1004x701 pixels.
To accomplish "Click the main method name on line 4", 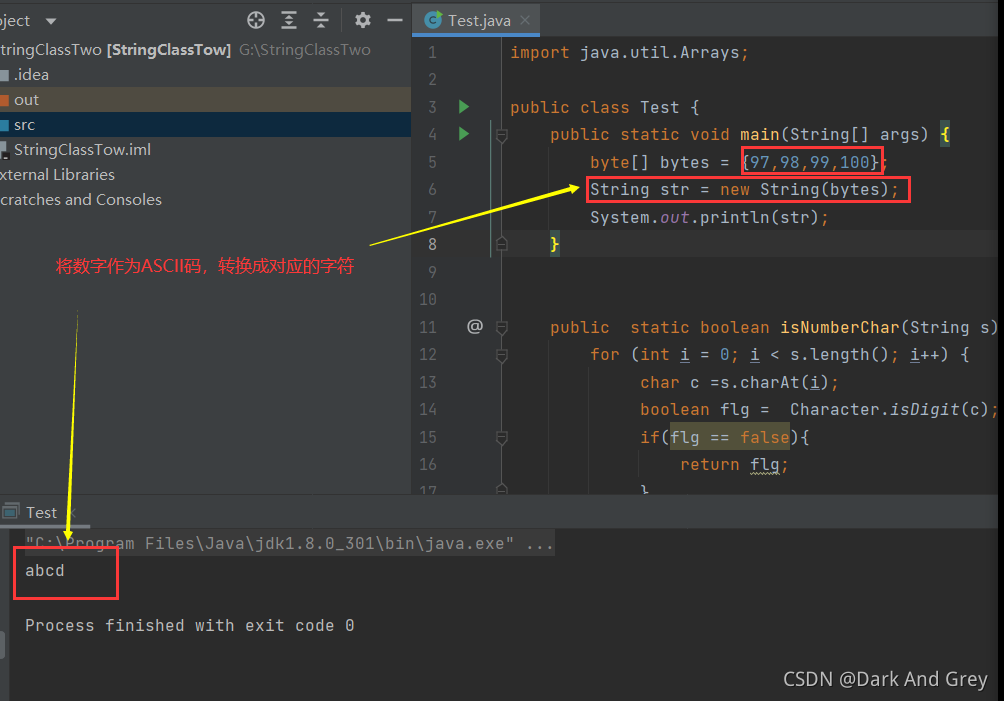I will [x=759, y=134].
